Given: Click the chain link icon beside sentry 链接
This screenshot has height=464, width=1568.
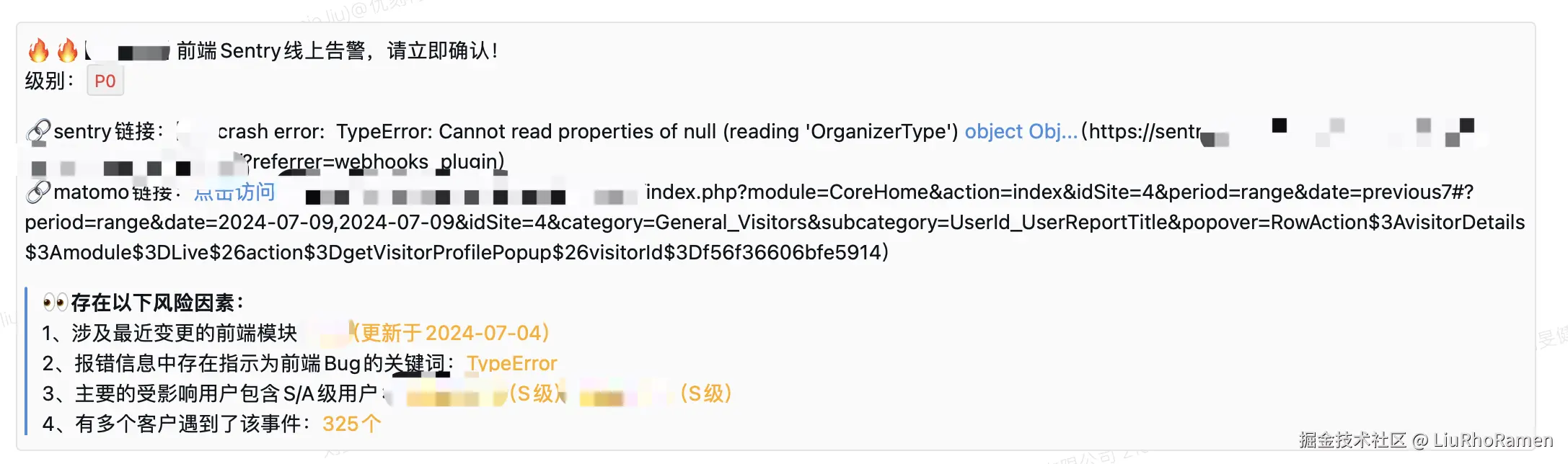Looking at the screenshot, I should click(x=38, y=131).
